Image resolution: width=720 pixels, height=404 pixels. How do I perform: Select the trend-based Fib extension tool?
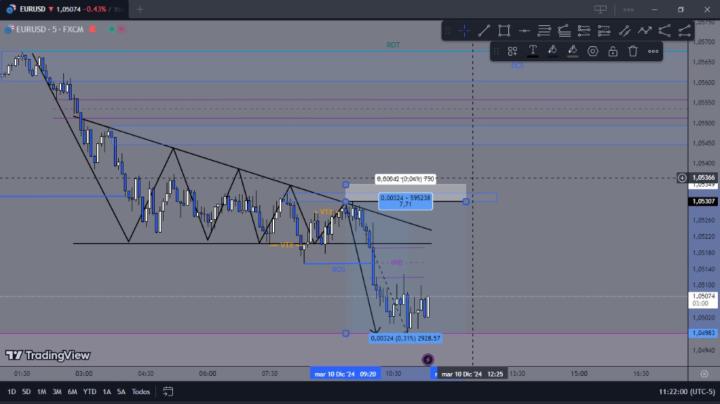564,31
